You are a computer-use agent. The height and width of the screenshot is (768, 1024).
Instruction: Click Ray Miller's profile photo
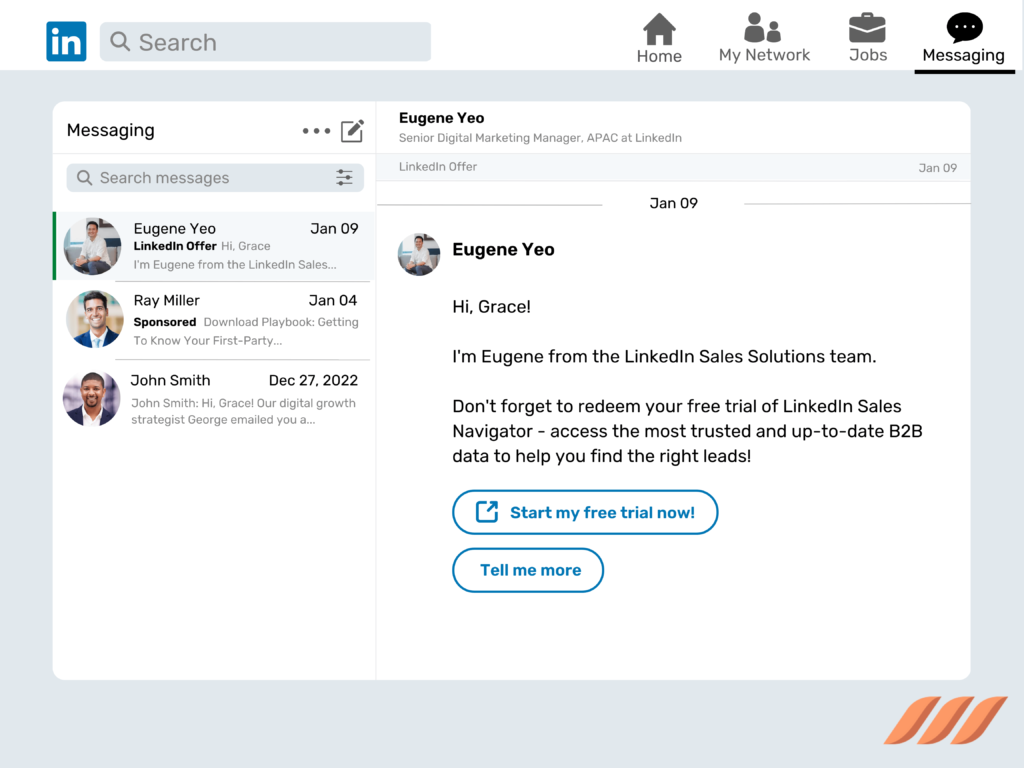pyautogui.click(x=94, y=320)
